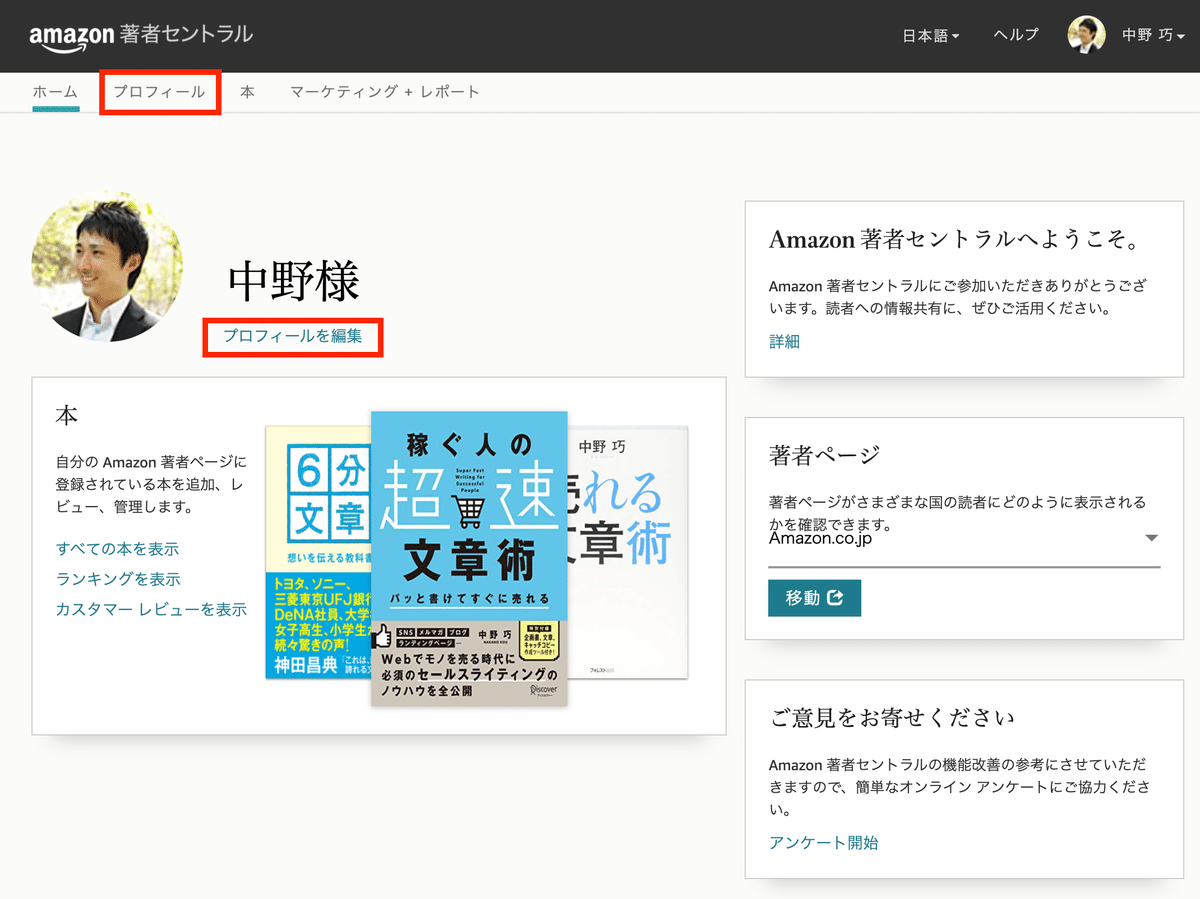Viewport: 1200px width, 899px height.
Task: Click the 中野様 heading text
Action: (294, 283)
